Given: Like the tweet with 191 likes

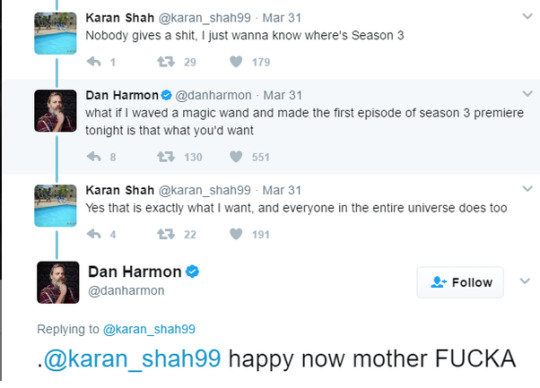Looking at the screenshot, I should click(236, 234).
